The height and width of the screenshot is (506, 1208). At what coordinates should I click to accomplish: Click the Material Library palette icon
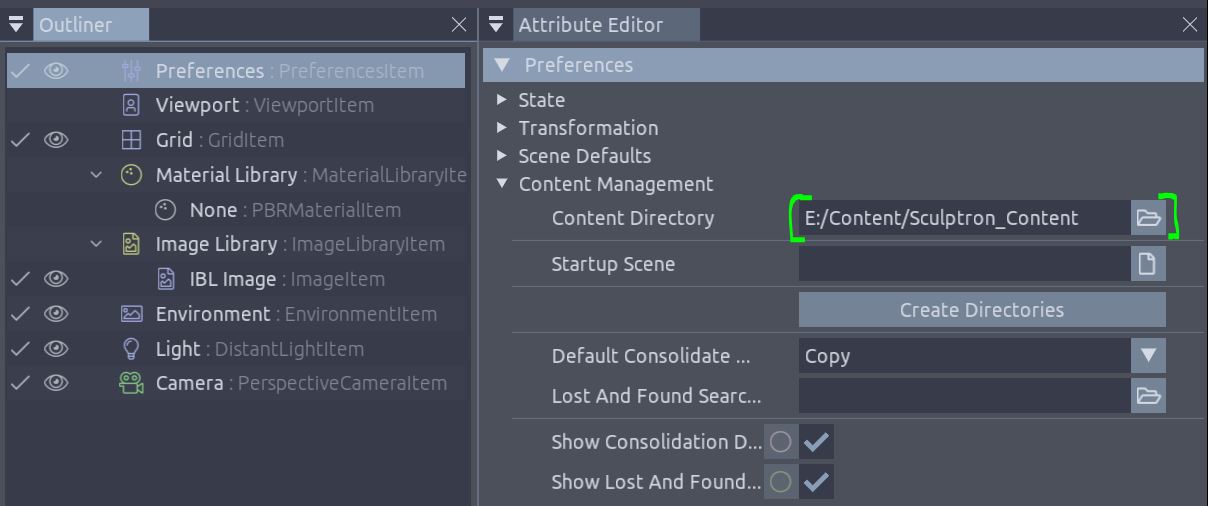(x=131, y=175)
